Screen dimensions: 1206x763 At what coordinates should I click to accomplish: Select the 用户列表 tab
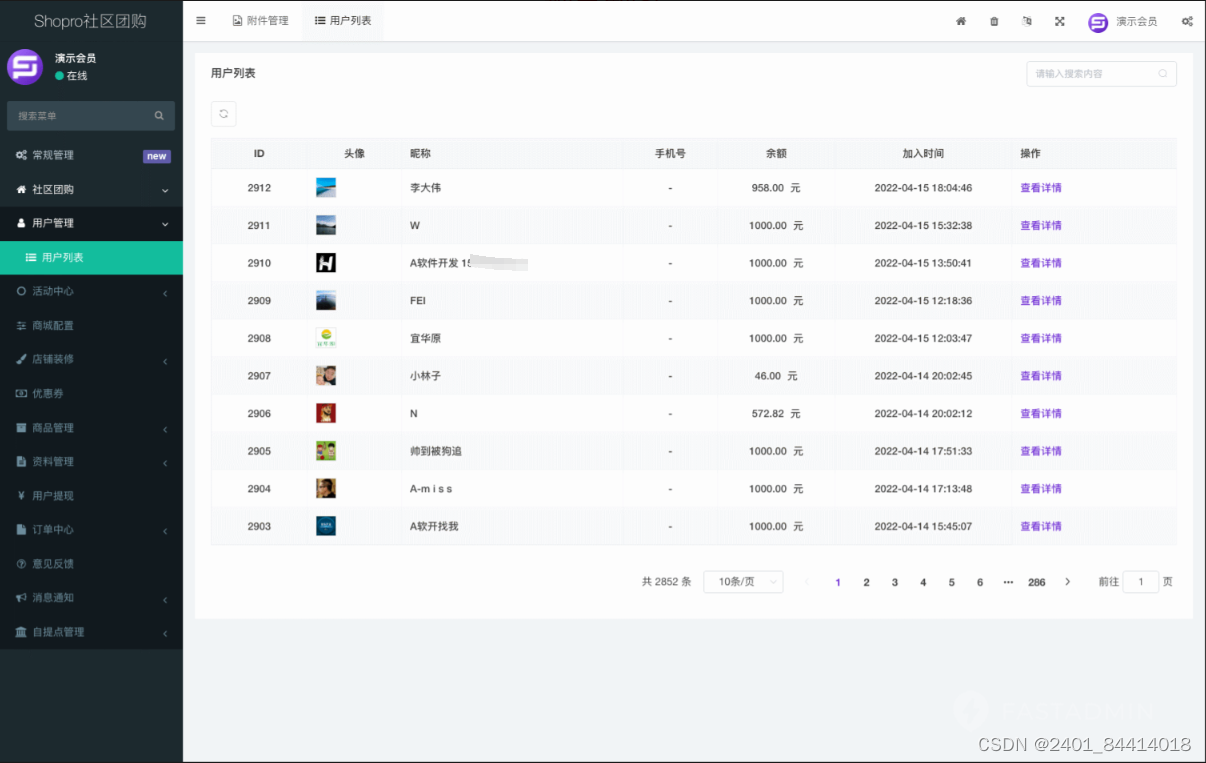(342, 20)
